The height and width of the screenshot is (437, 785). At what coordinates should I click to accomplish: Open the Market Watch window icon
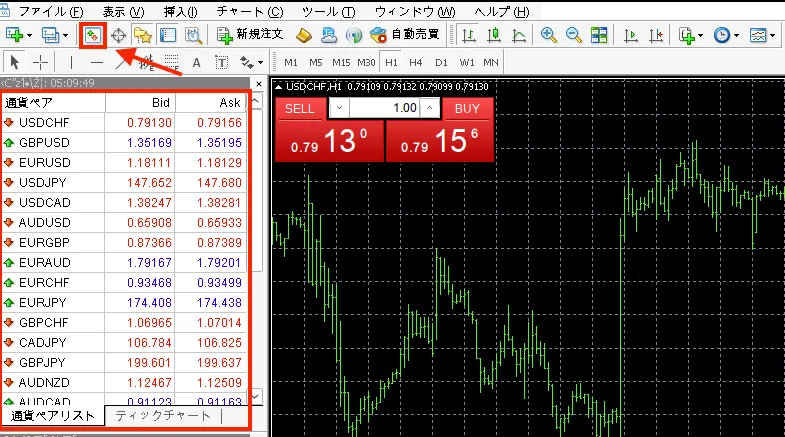[93, 35]
